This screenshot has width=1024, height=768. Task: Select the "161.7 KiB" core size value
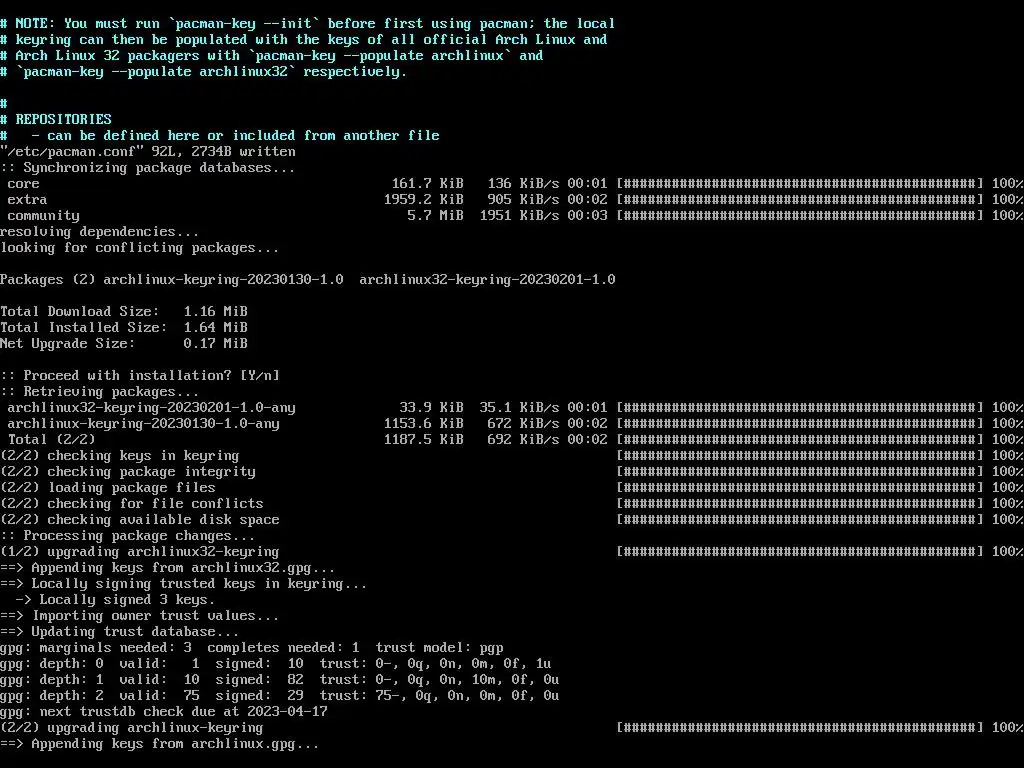(x=428, y=184)
